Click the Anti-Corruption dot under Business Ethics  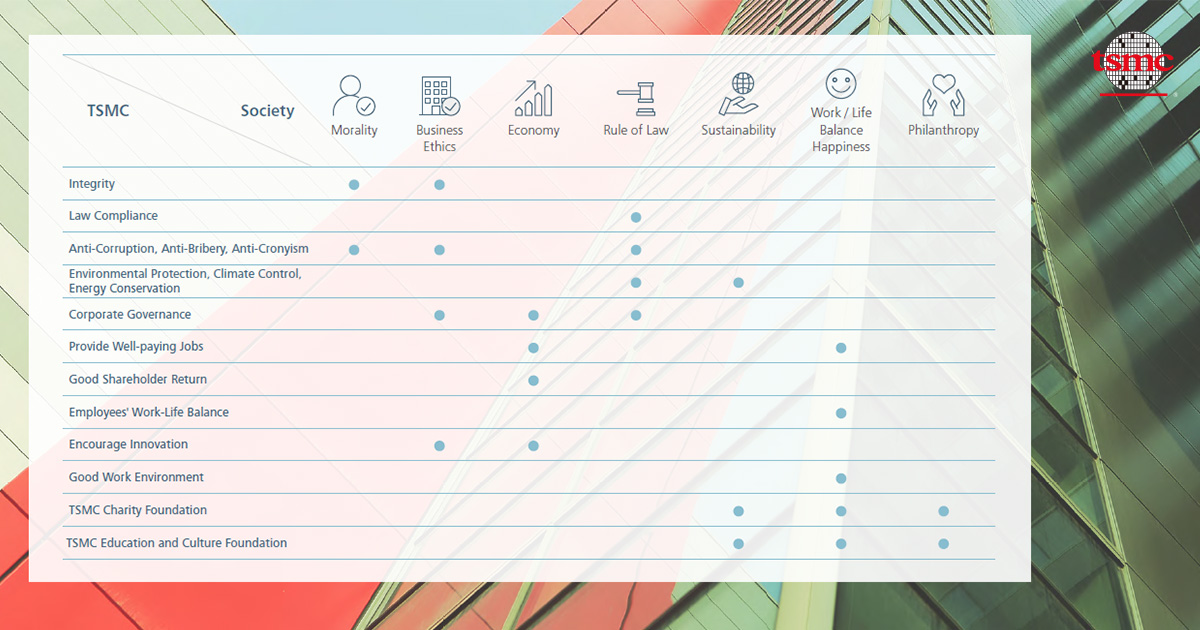(x=440, y=250)
